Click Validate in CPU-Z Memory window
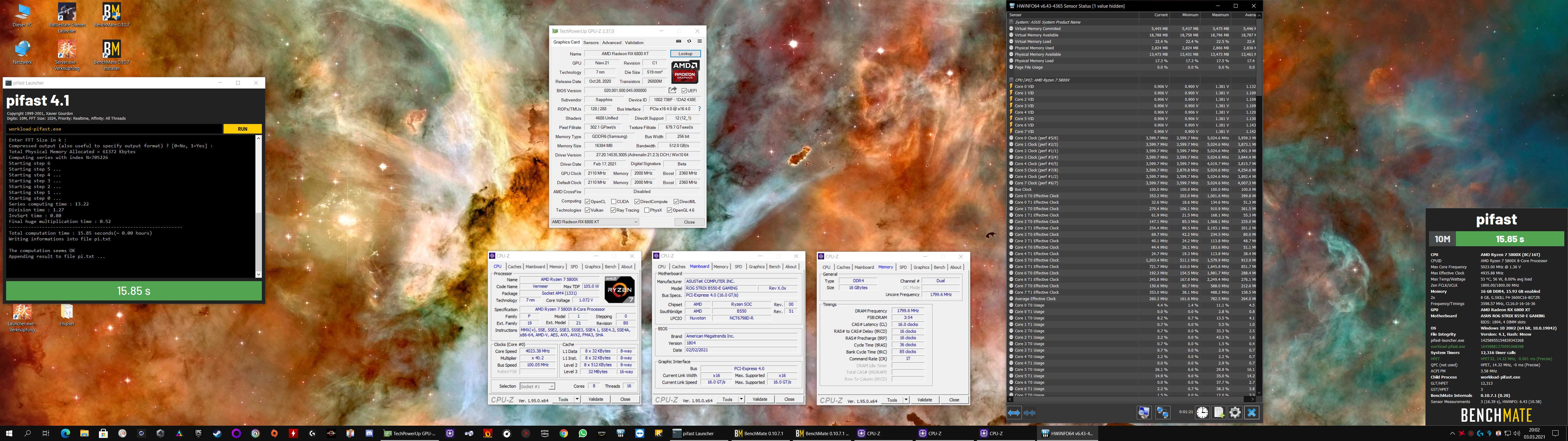1568x441 pixels. coord(925,400)
